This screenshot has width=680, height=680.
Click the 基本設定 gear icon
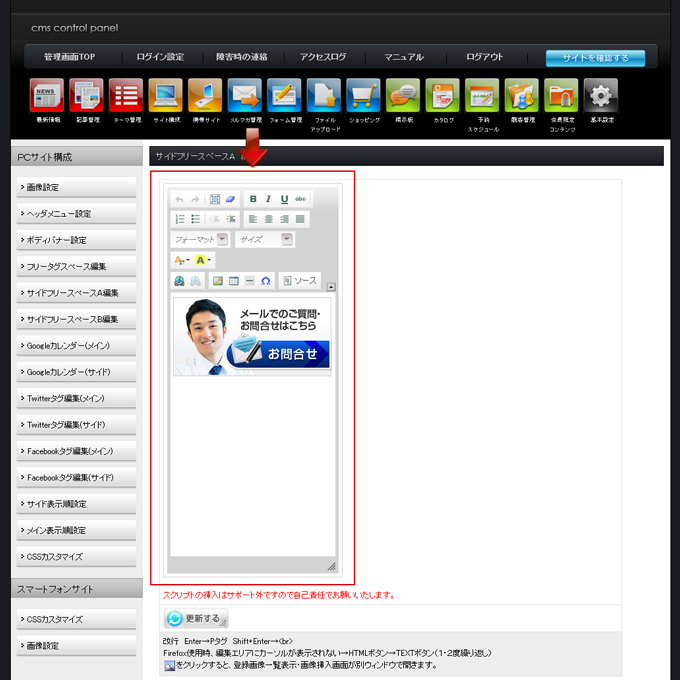[600, 97]
